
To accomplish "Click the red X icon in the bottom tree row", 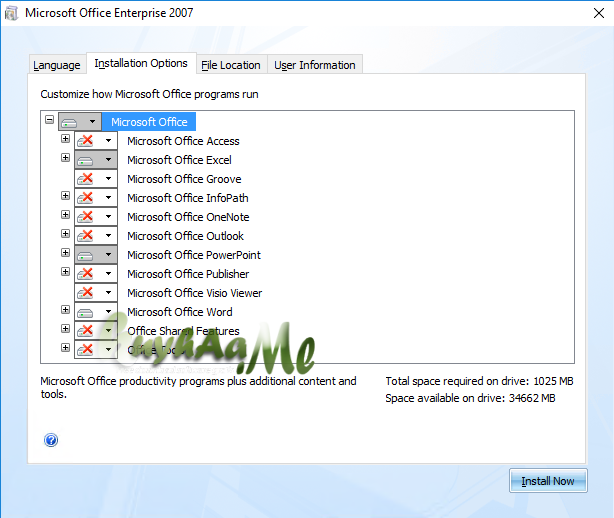I will 85,349.
